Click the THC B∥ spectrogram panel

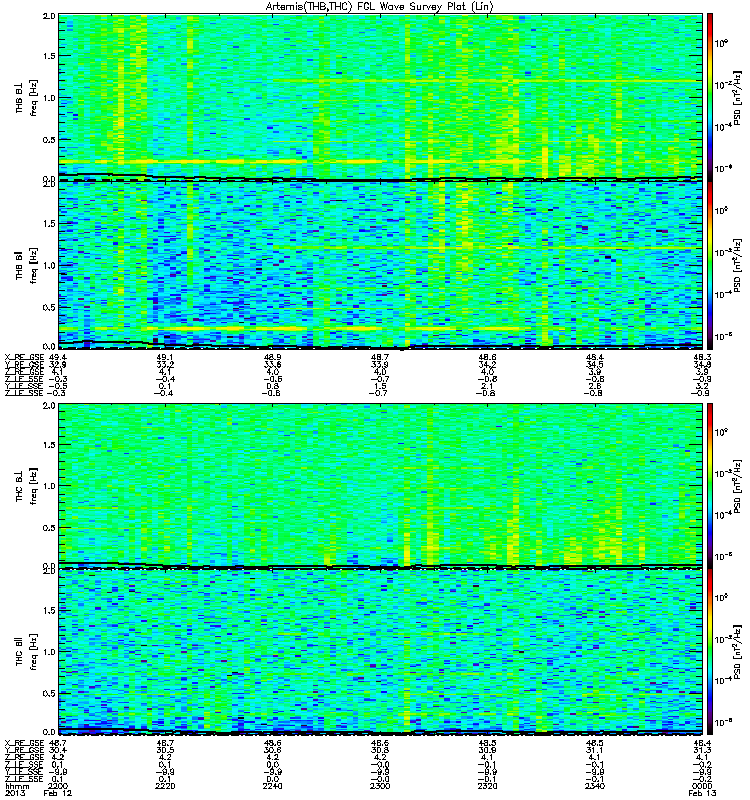381,652
